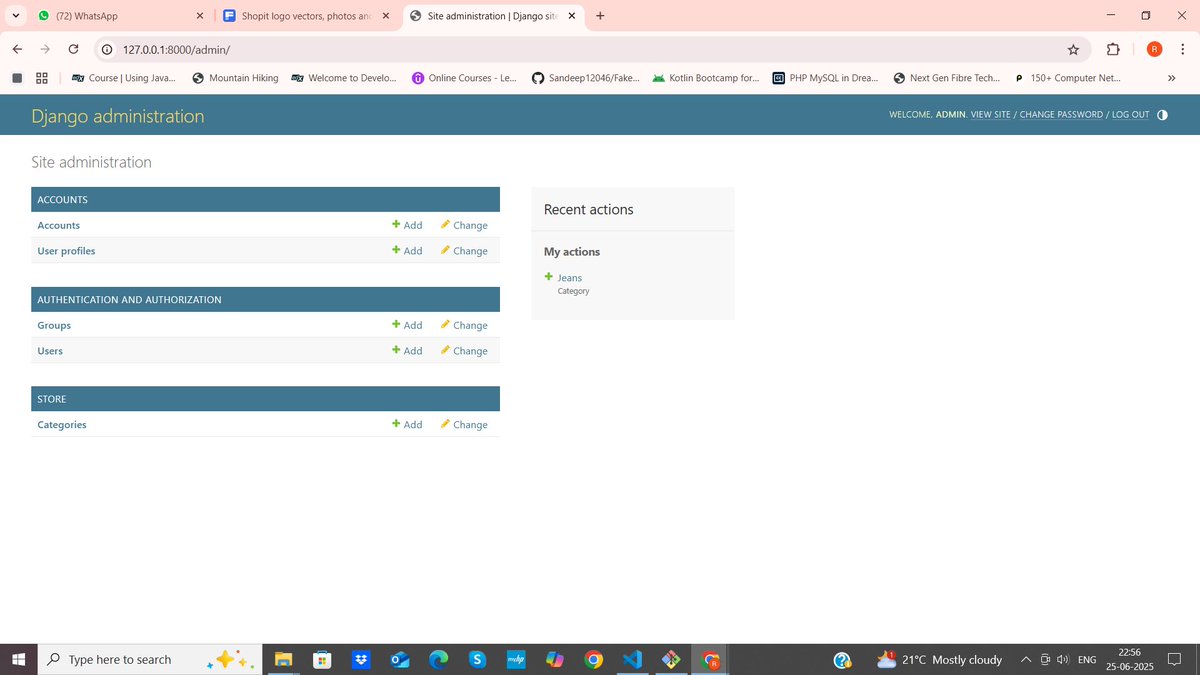Open the Accounts model link
Image resolution: width=1200 pixels, height=675 pixels.
(x=59, y=225)
